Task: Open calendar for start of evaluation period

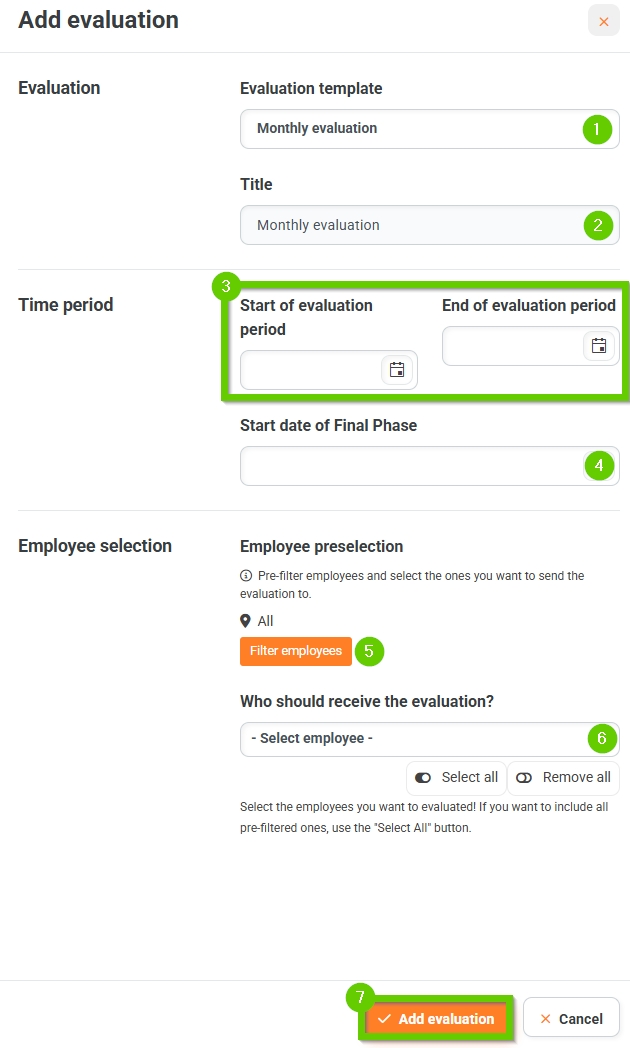Action: (x=397, y=370)
